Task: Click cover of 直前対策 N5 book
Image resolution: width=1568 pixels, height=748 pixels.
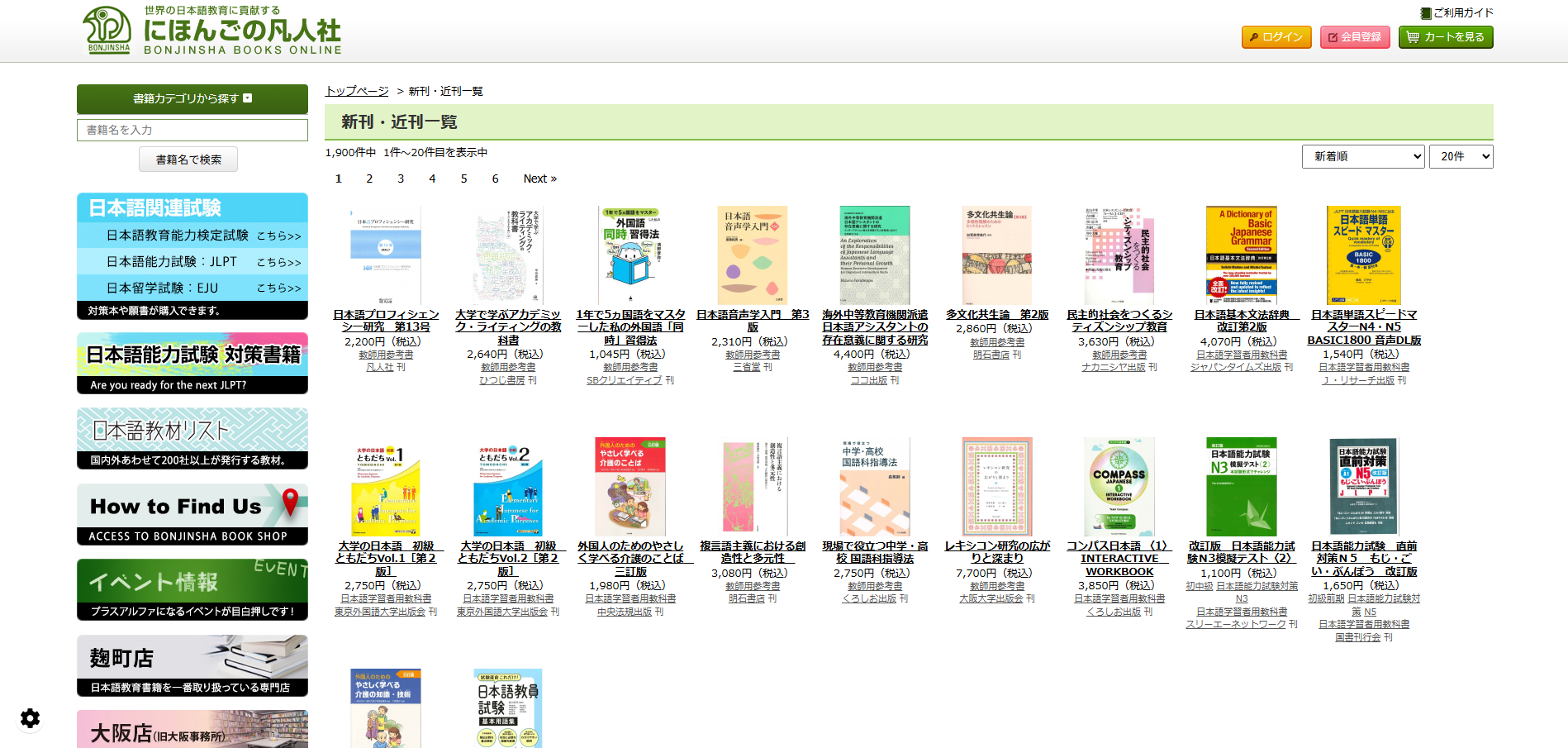Action: [1364, 487]
